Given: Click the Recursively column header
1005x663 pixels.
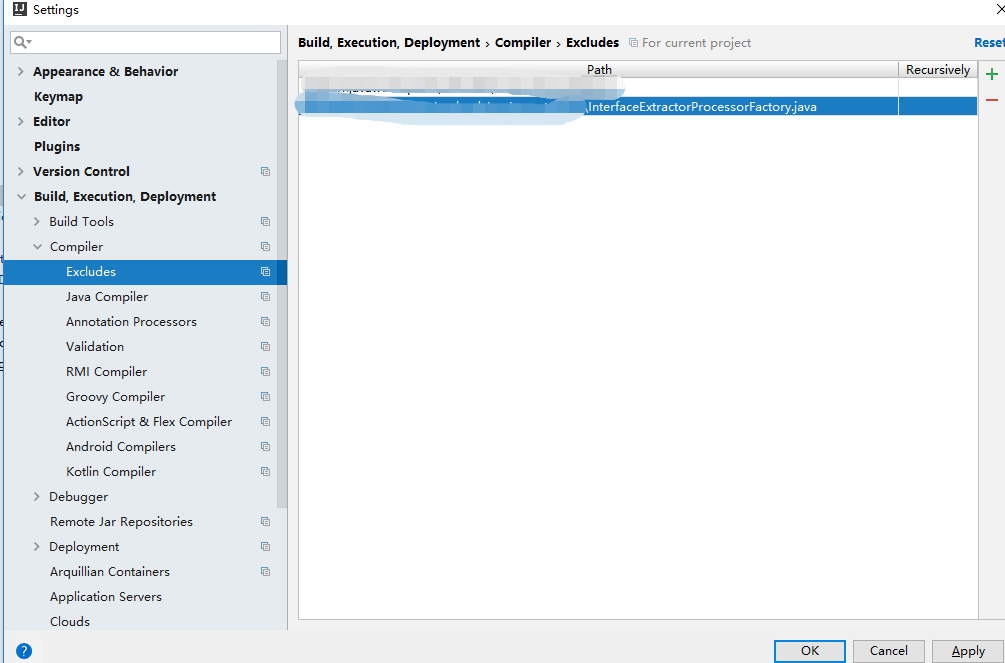Looking at the screenshot, I should click(938, 69).
